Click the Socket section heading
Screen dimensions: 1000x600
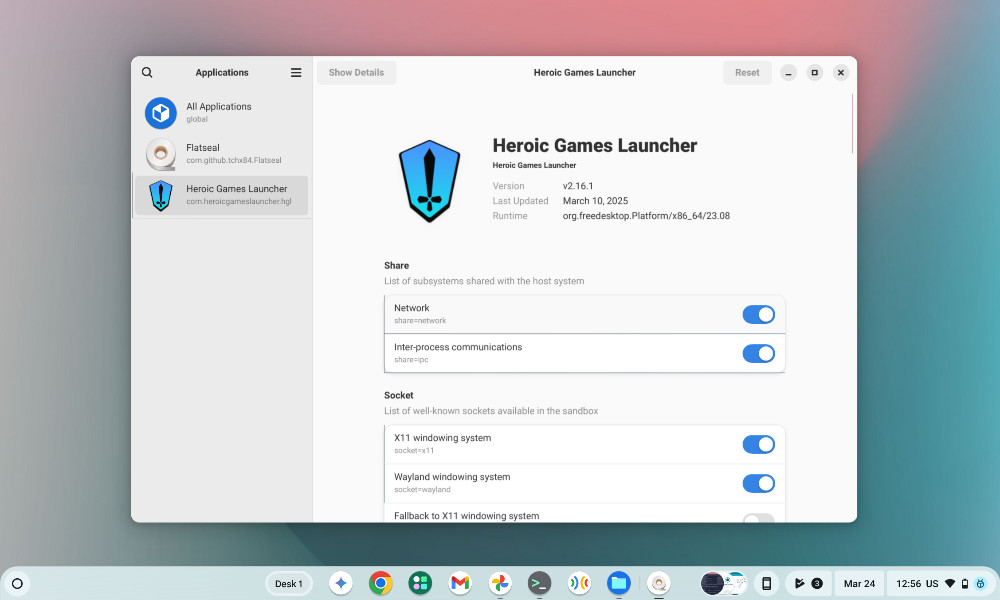click(x=399, y=395)
